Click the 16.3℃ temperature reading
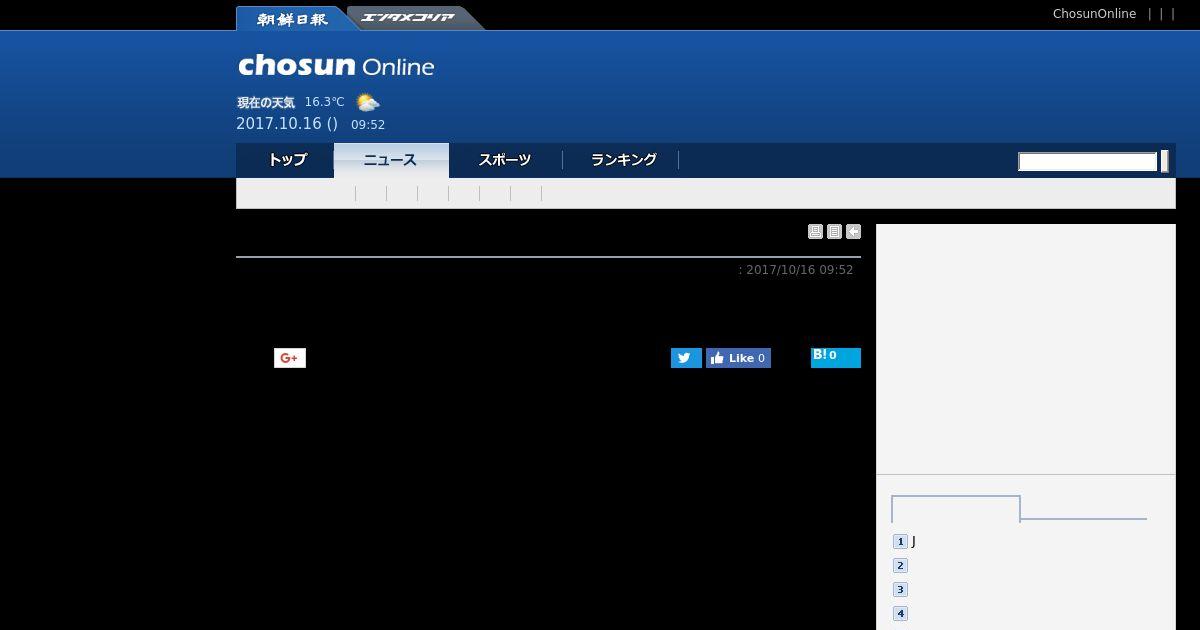This screenshot has height=630, width=1200. point(324,102)
